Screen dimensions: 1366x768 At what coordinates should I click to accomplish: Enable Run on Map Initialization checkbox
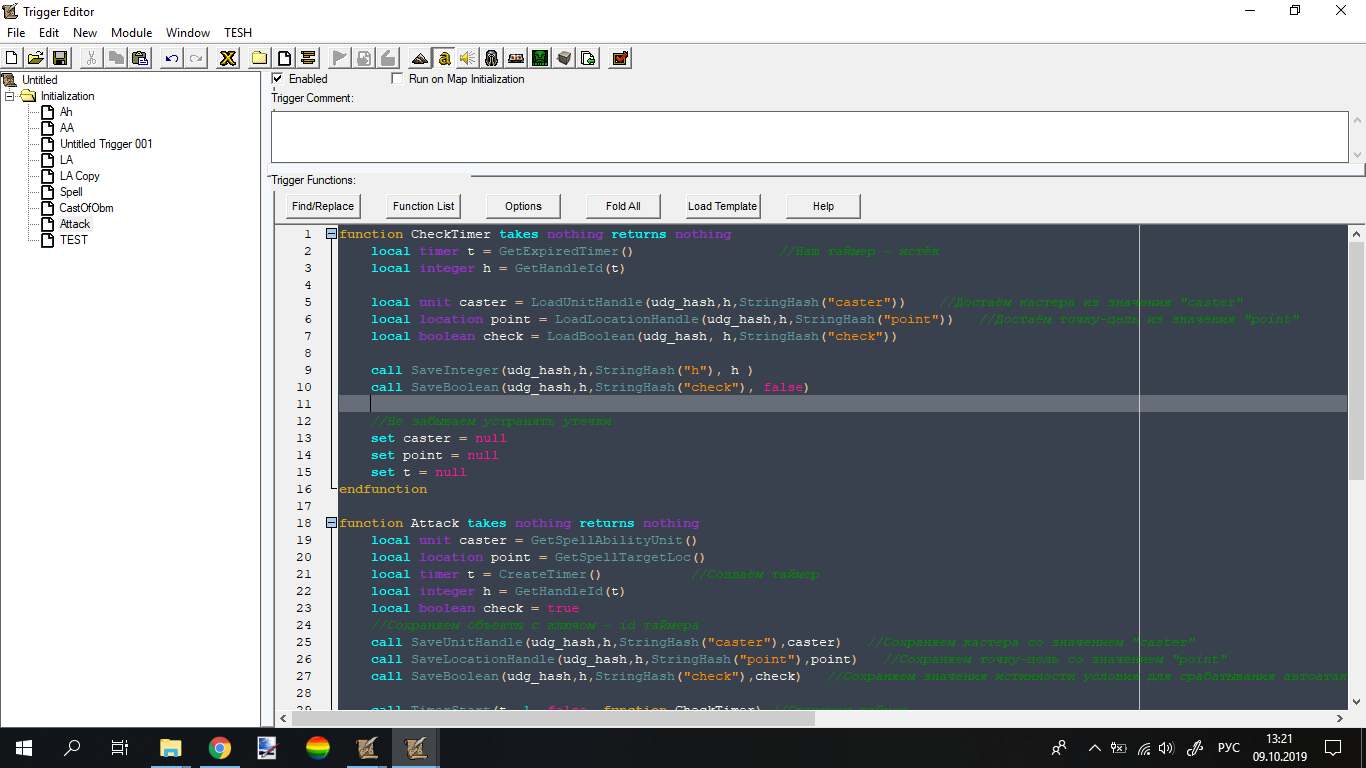(x=397, y=79)
